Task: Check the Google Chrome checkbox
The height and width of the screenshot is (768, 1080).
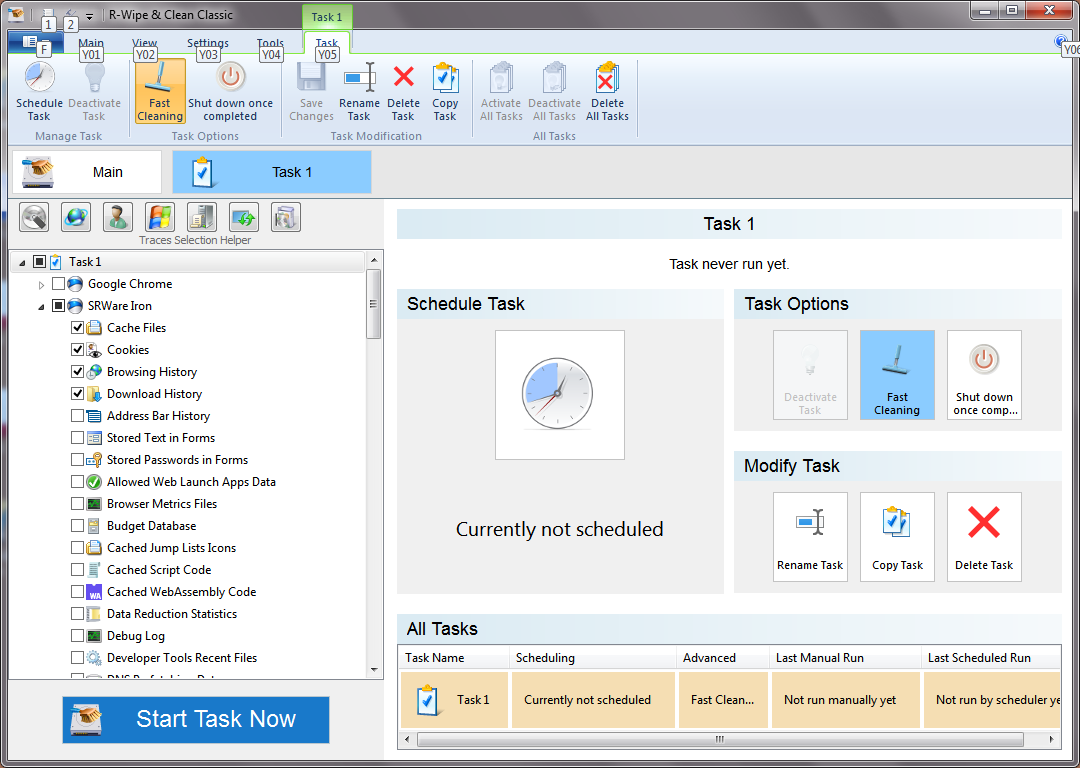Action: [x=59, y=284]
